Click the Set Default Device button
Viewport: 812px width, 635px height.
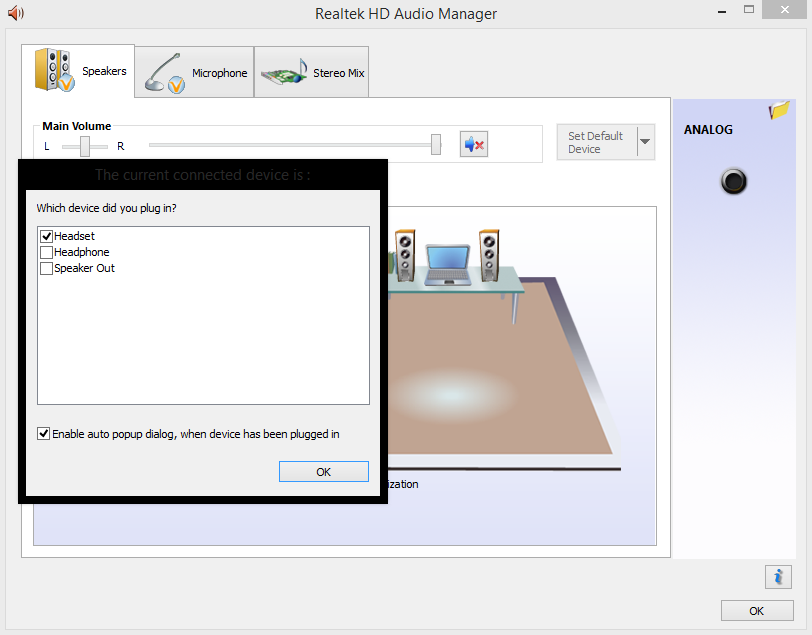coord(597,142)
